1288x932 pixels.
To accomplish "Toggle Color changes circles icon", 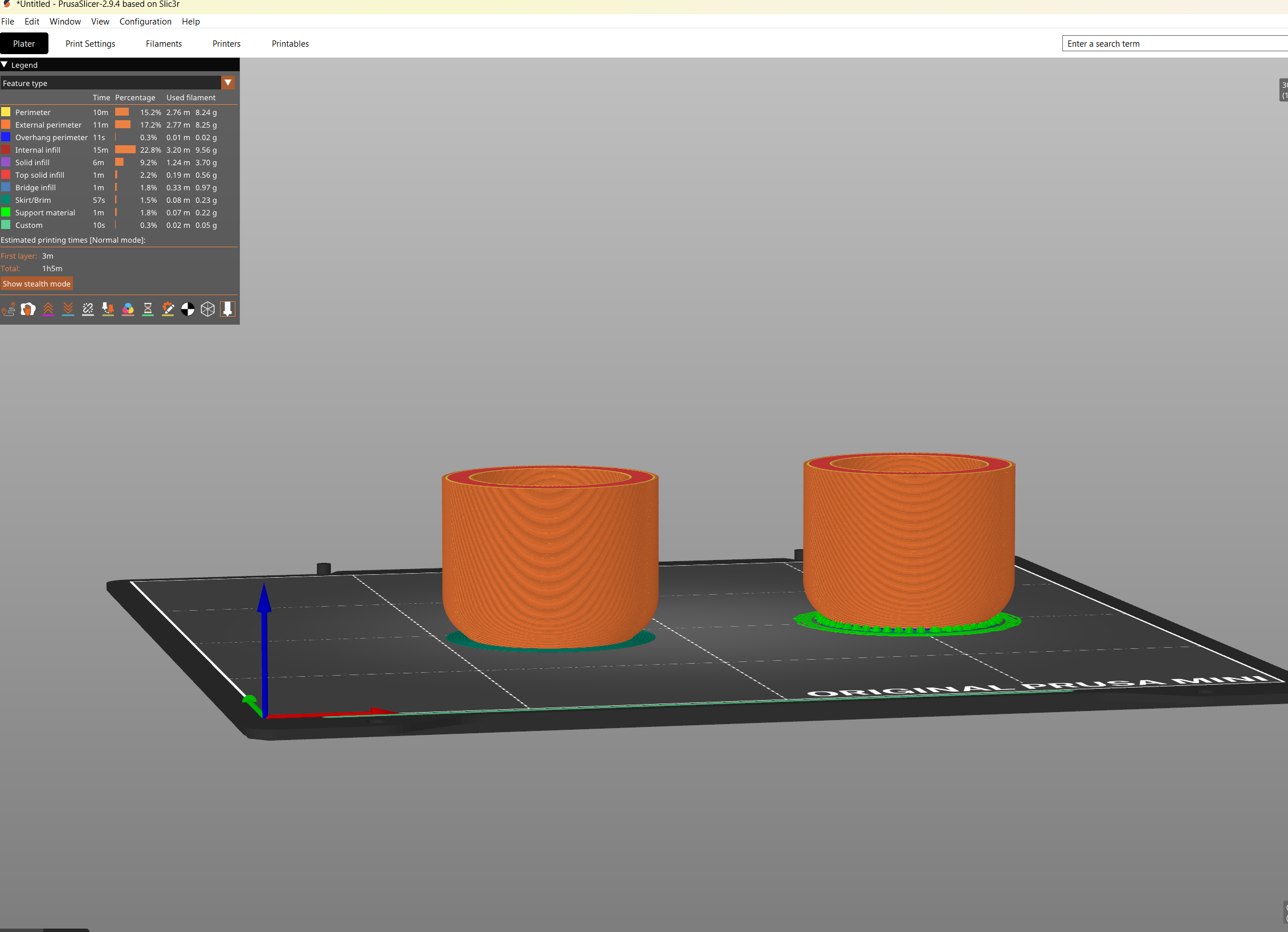I will (128, 309).
